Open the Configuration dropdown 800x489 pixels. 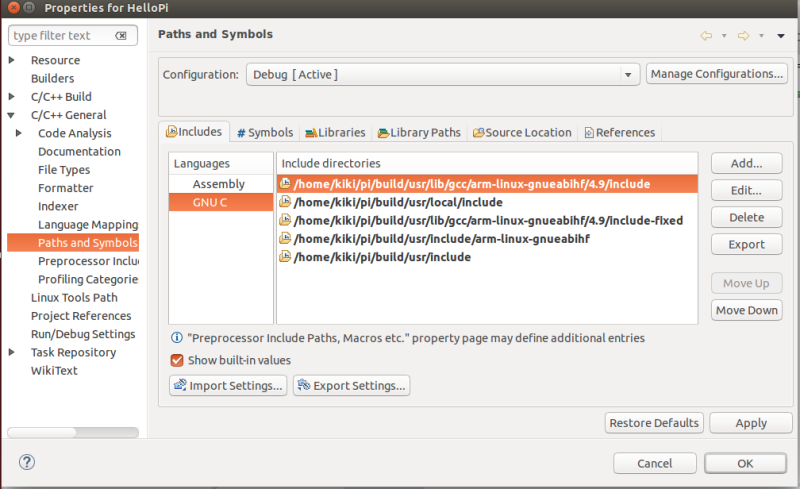tap(443, 75)
